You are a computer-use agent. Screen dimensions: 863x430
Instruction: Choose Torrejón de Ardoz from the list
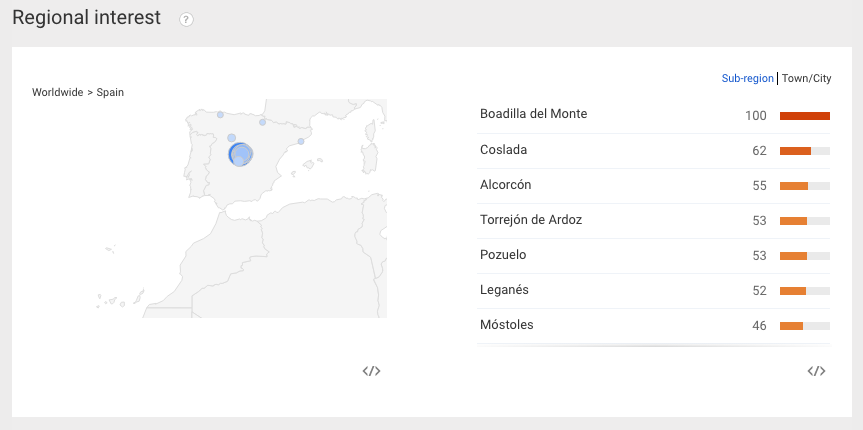[654, 221]
